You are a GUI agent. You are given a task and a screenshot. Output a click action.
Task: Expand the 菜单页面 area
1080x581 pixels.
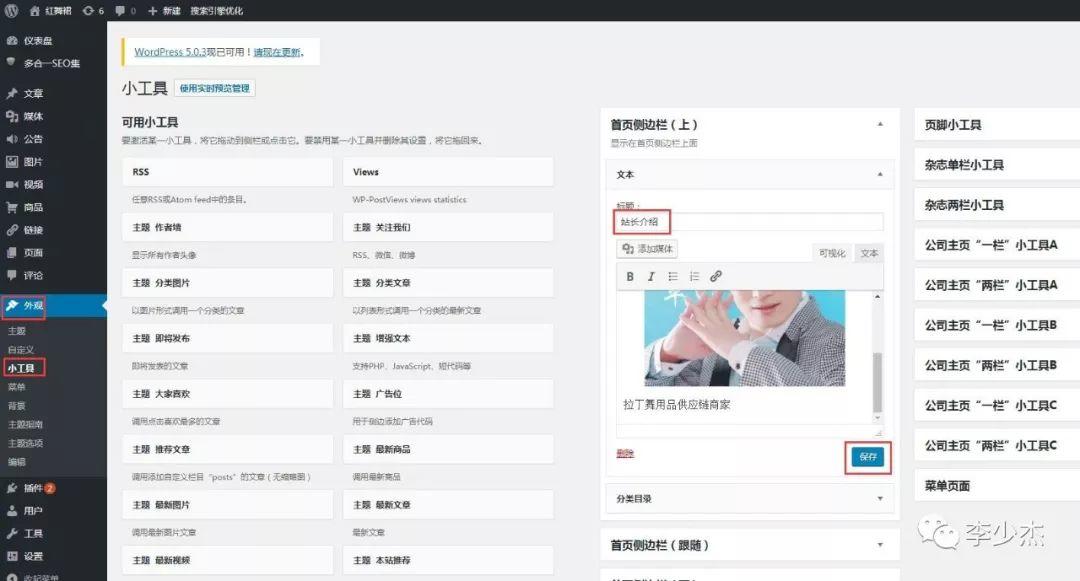pyautogui.click(x=997, y=485)
